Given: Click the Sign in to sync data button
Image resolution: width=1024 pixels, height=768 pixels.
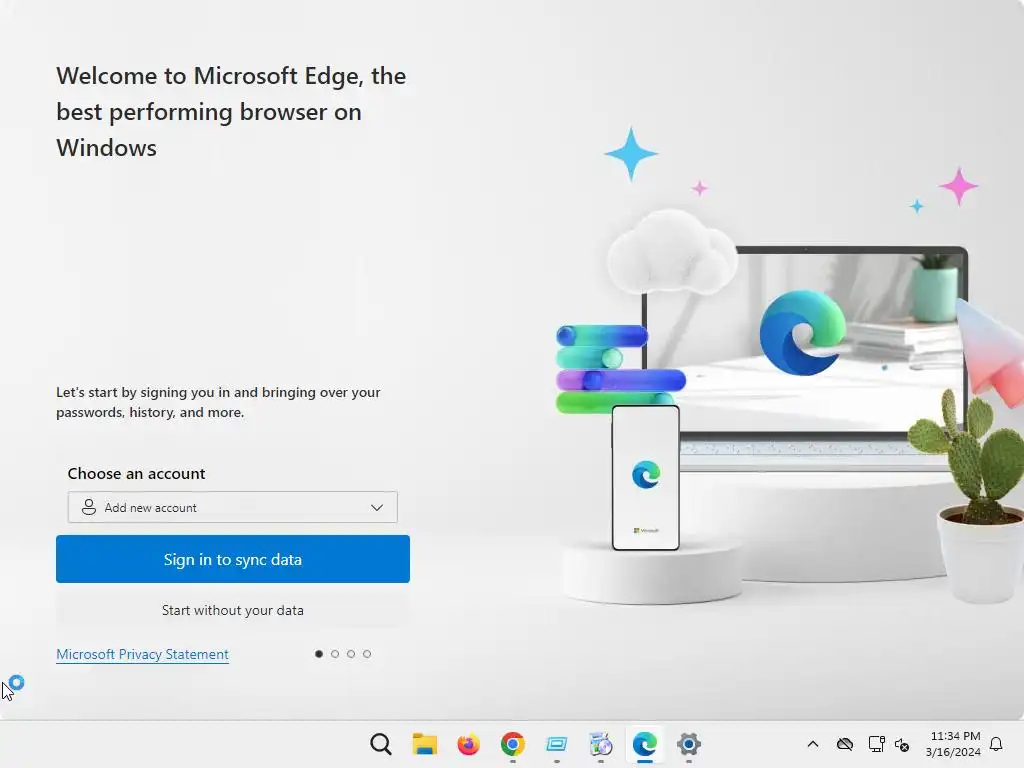Looking at the screenshot, I should pyautogui.click(x=232, y=559).
